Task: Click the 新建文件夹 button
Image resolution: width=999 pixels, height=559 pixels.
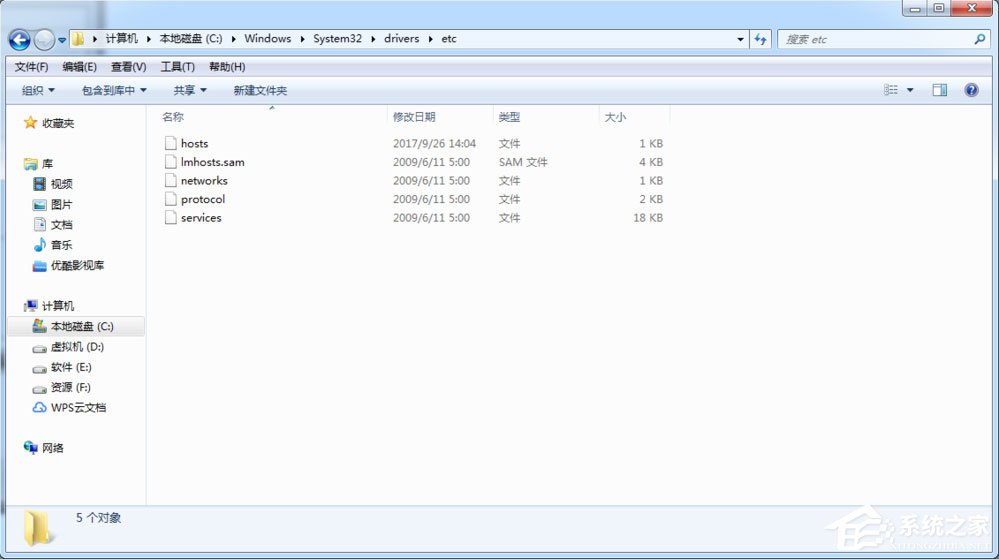Action: (x=260, y=90)
